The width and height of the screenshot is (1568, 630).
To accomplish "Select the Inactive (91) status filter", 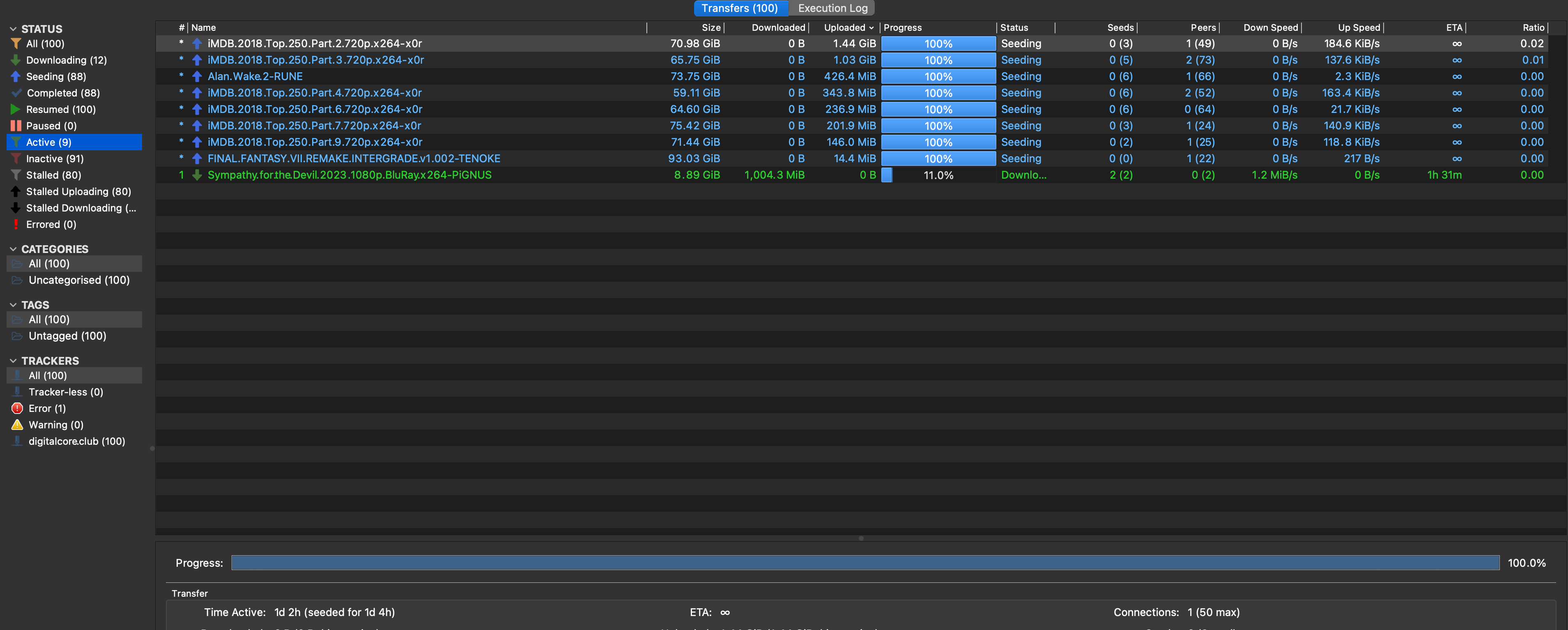I will (55, 159).
